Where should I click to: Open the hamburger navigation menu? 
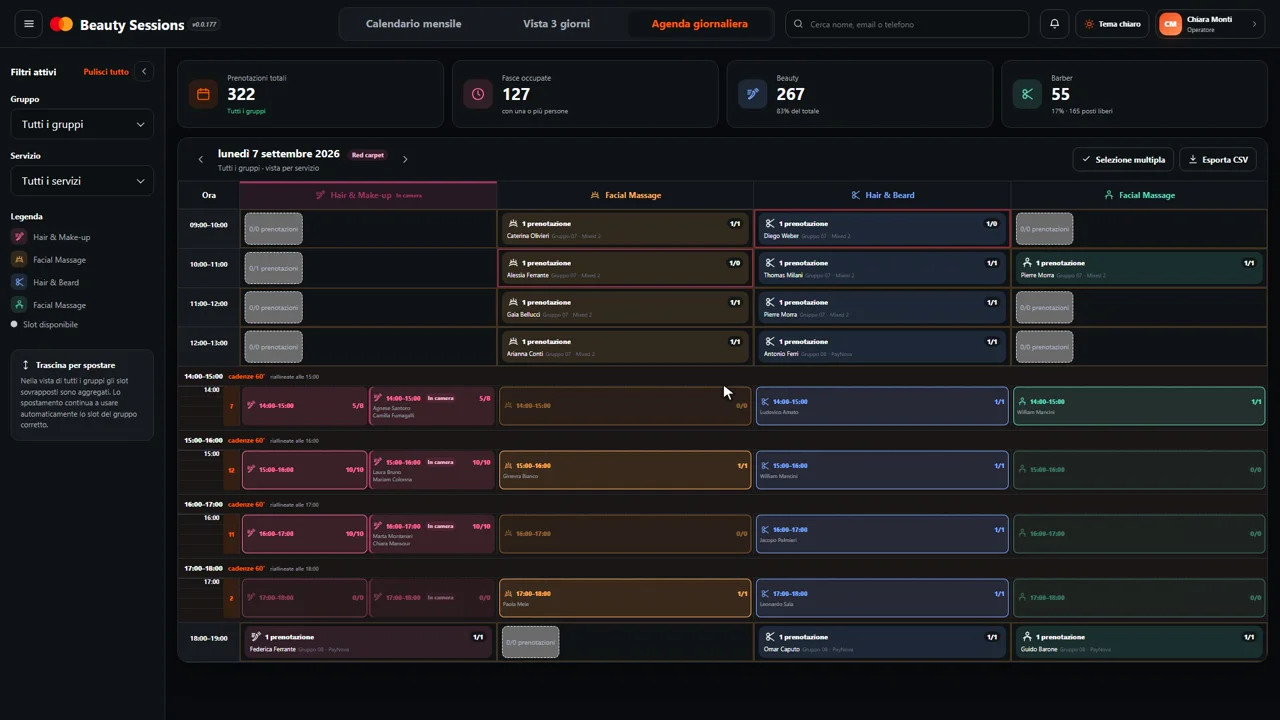tap(28, 24)
